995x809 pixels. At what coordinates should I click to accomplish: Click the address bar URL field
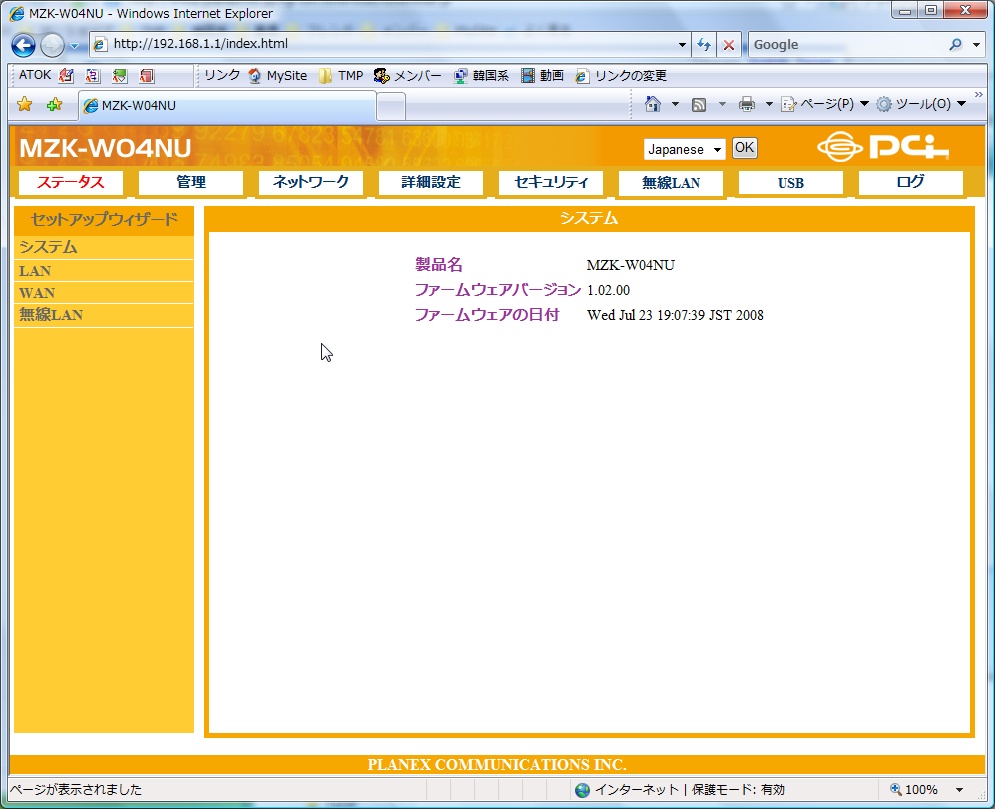coord(383,44)
